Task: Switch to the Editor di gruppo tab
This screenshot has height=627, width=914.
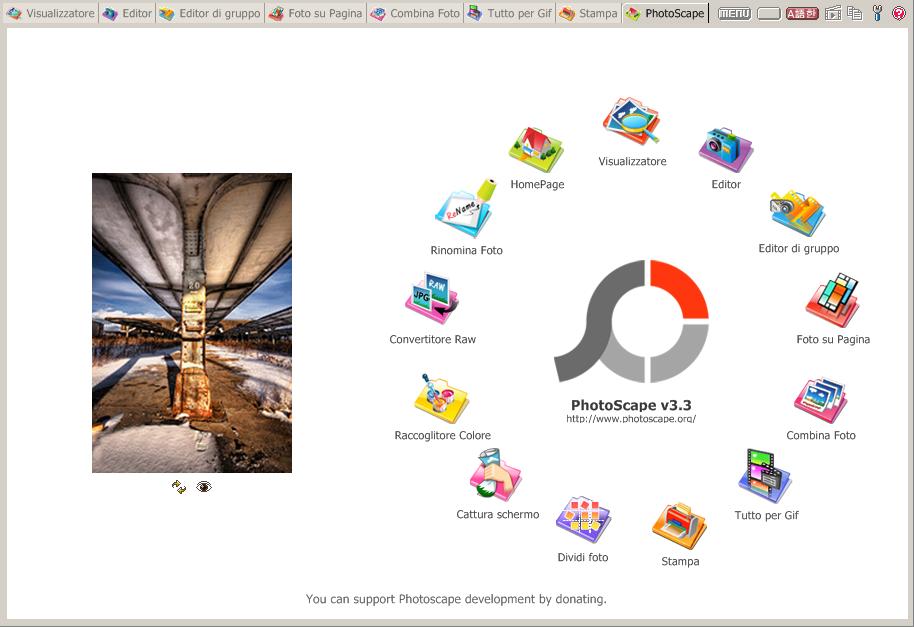Action: tap(211, 14)
